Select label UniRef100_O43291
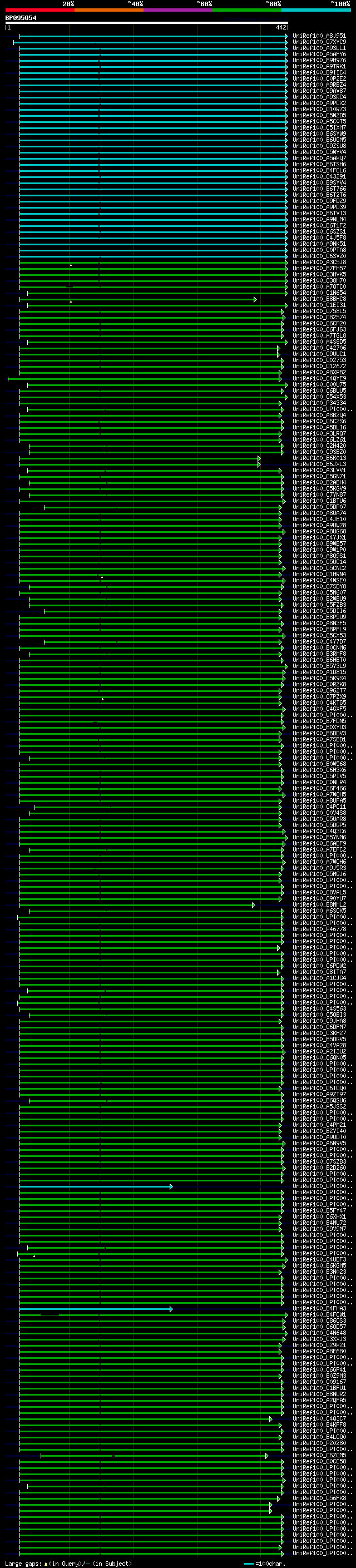This screenshot has width=356, height=1568. [319, 176]
